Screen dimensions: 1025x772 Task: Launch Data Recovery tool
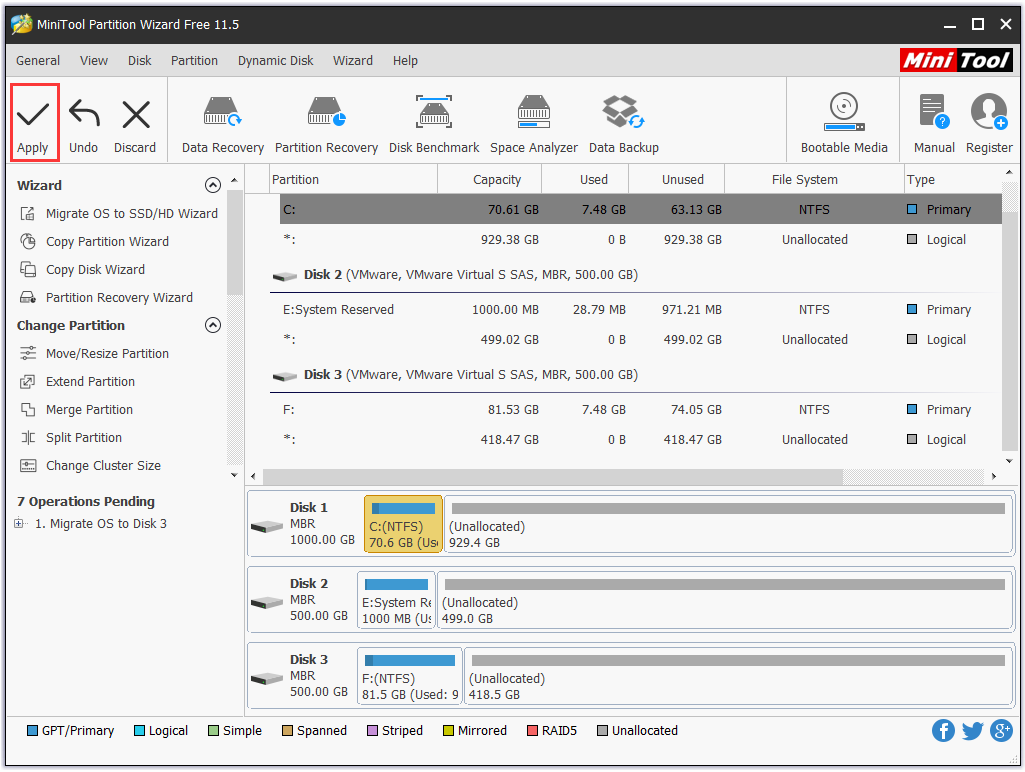[222, 125]
